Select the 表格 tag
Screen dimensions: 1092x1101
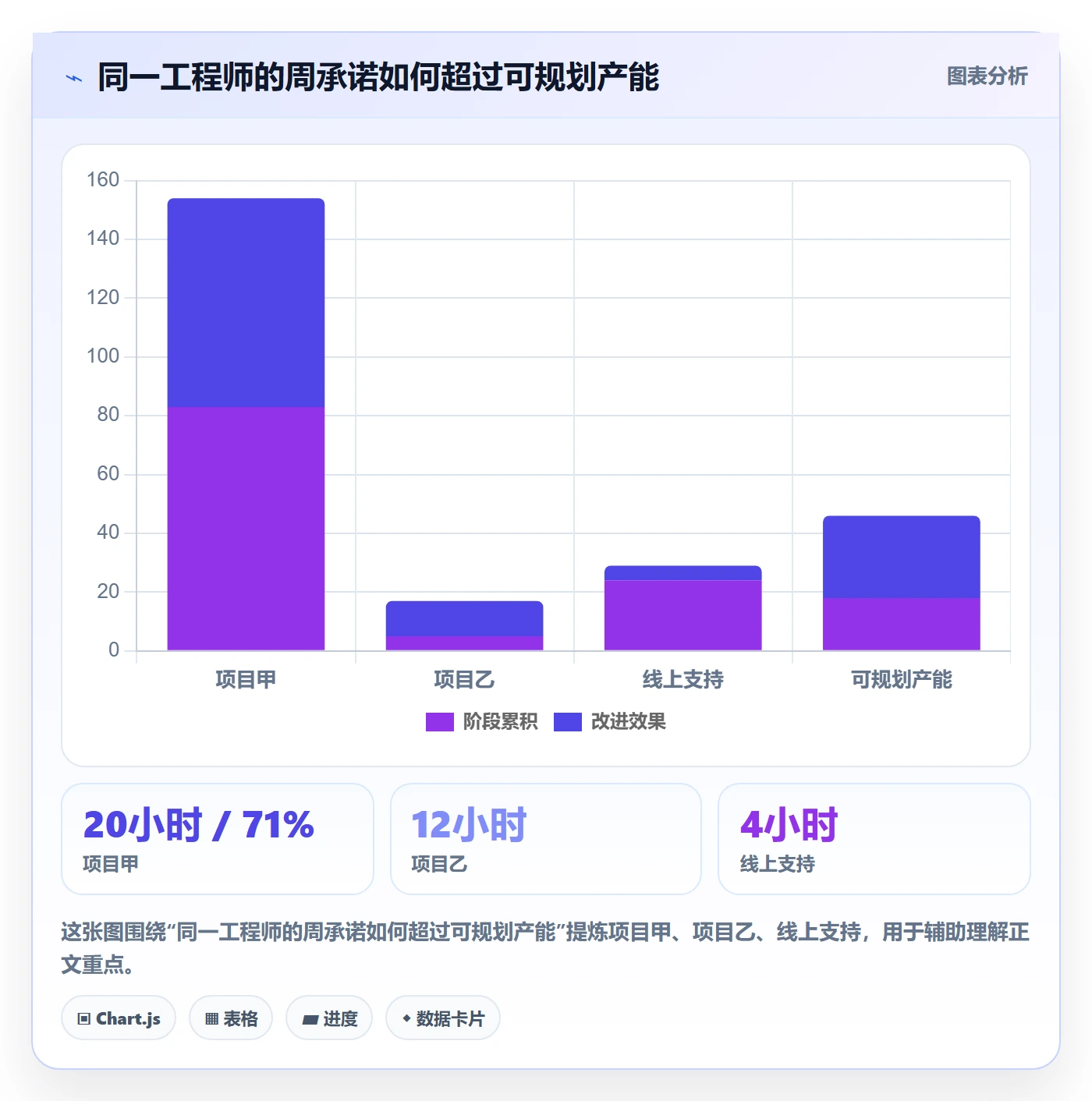pyautogui.click(x=231, y=1018)
